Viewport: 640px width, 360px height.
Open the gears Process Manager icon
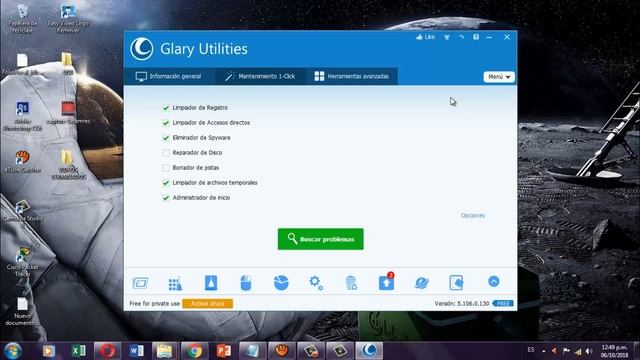pos(316,282)
